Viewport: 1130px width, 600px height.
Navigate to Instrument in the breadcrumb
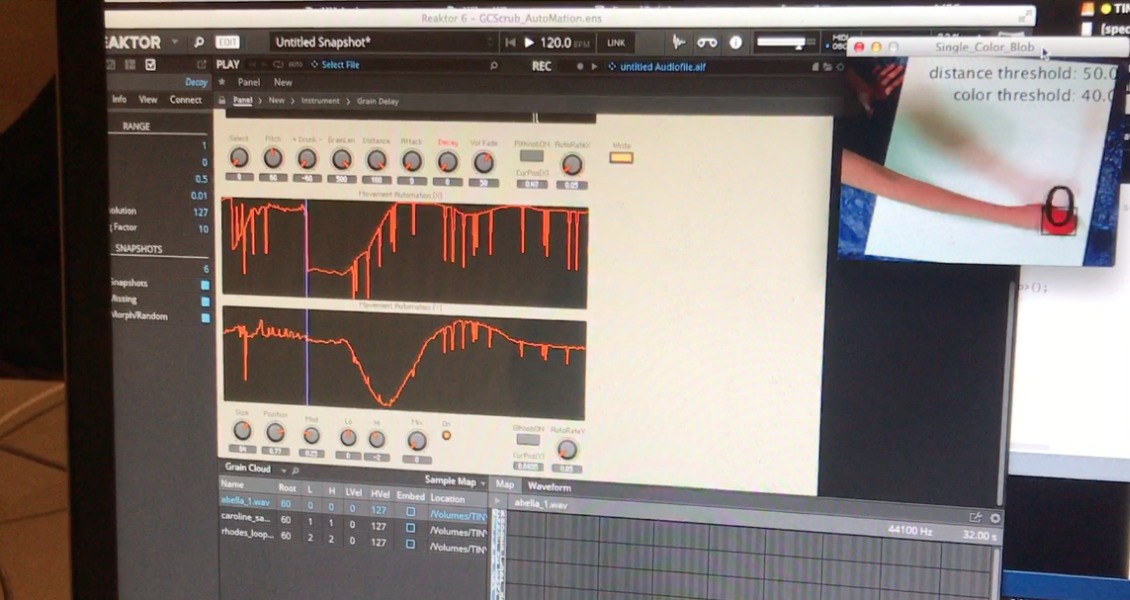click(320, 102)
